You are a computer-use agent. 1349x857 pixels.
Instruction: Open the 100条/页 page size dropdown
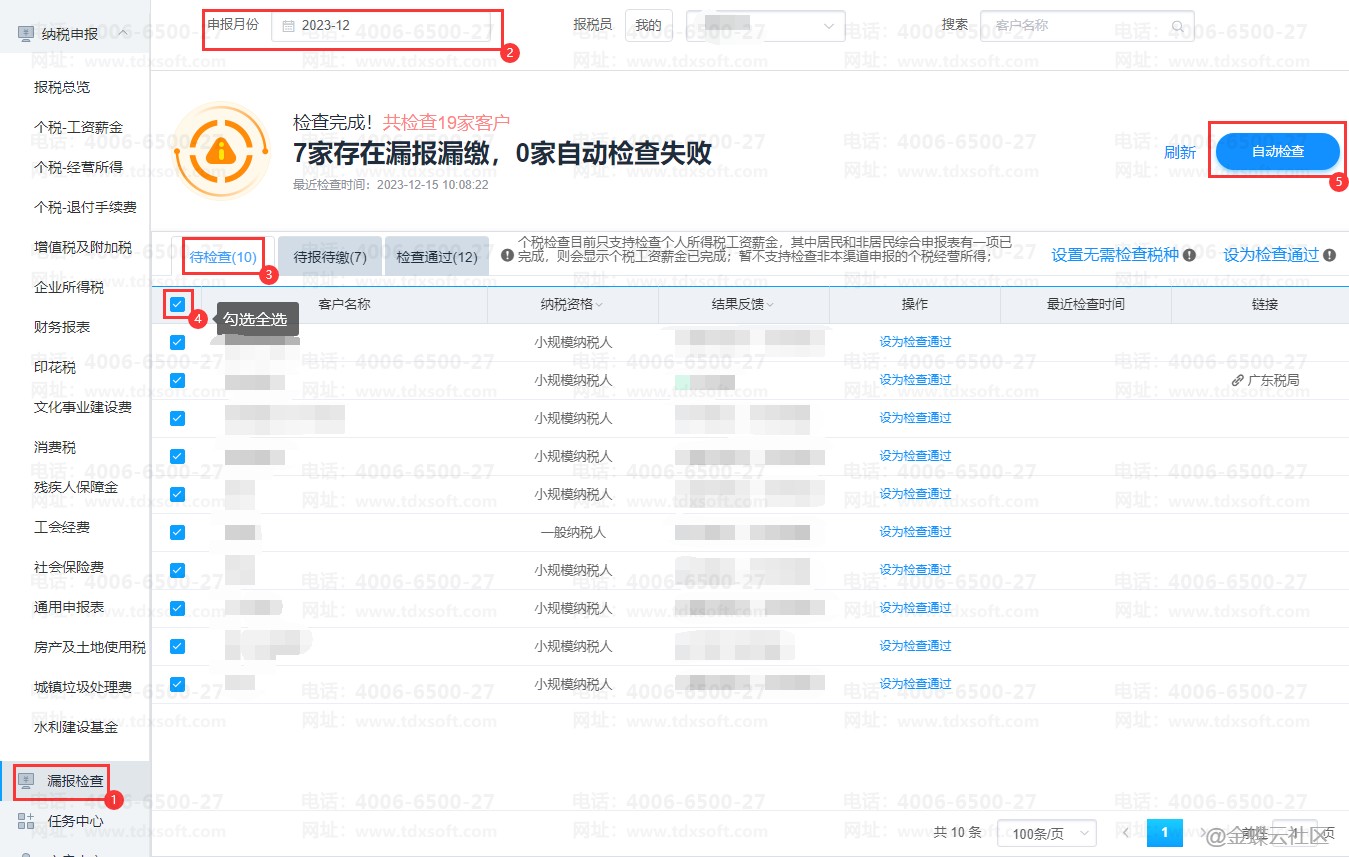coord(1046,833)
